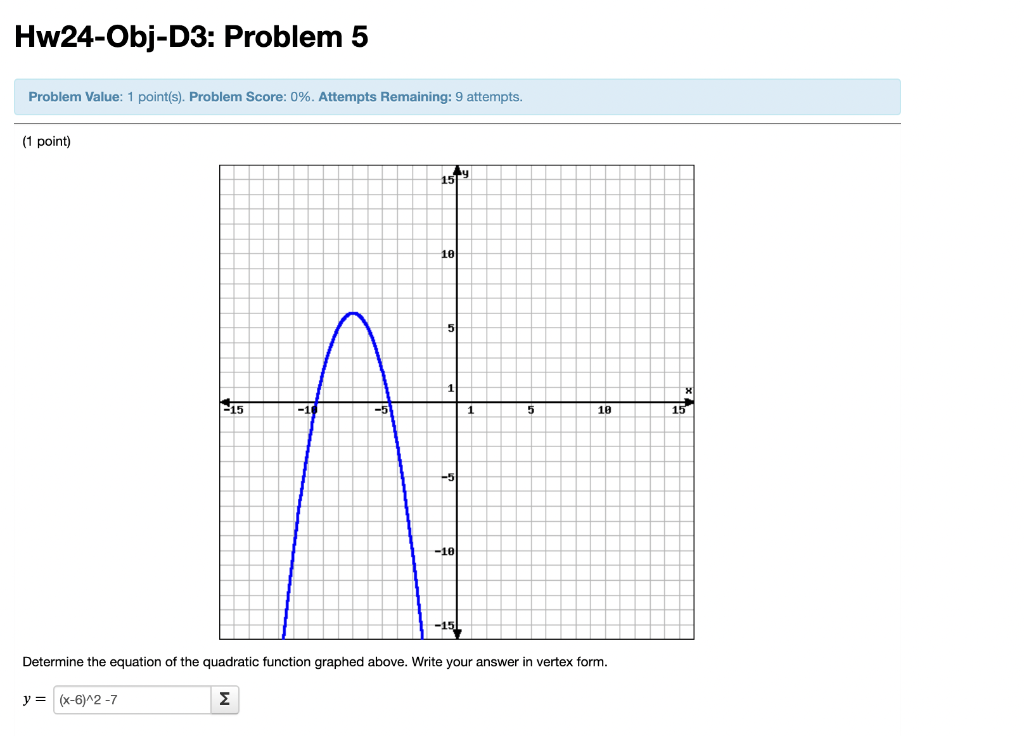Click the Σ symbol beside the answer box
1024x736 pixels.
point(224,699)
